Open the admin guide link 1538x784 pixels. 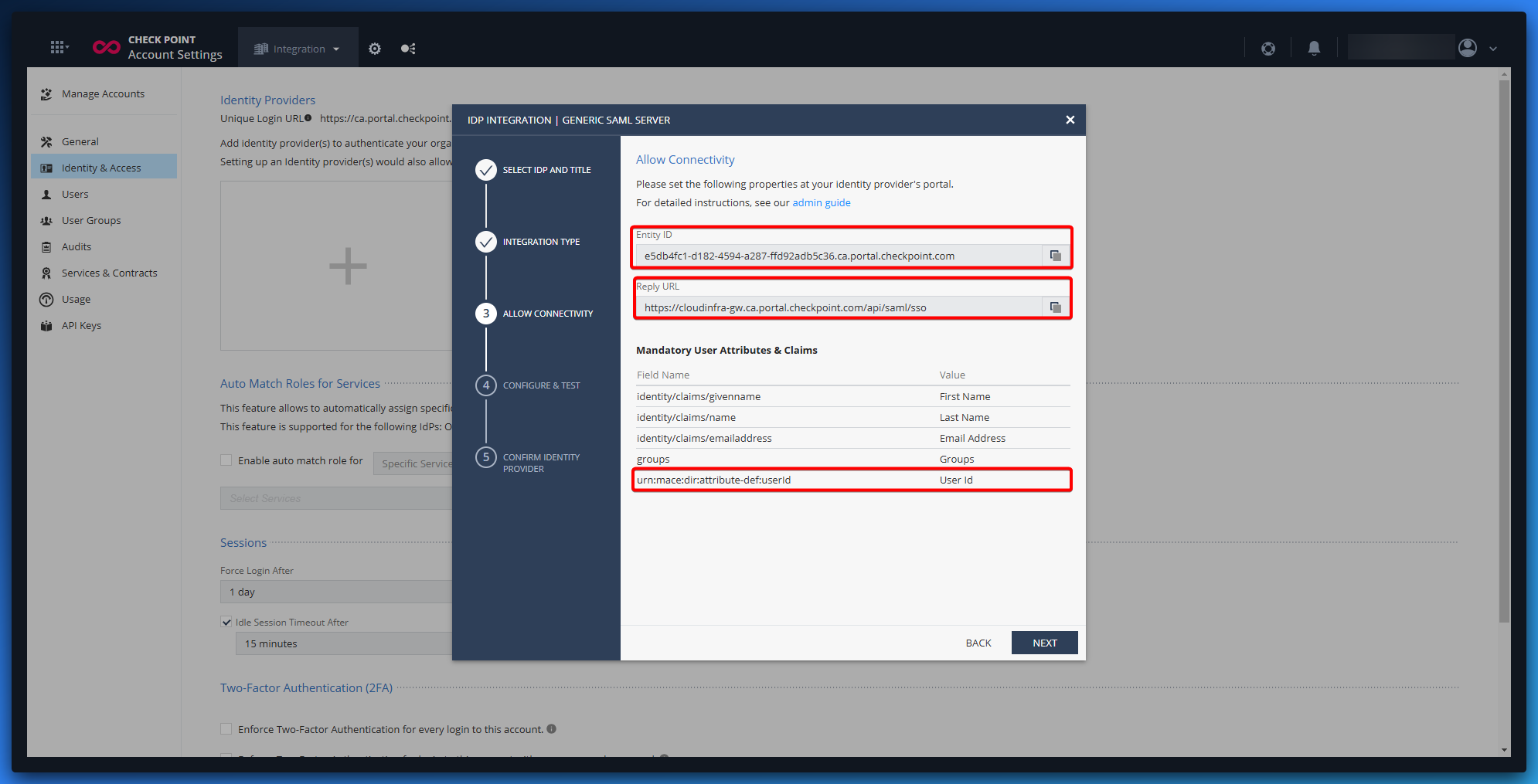[x=821, y=203]
